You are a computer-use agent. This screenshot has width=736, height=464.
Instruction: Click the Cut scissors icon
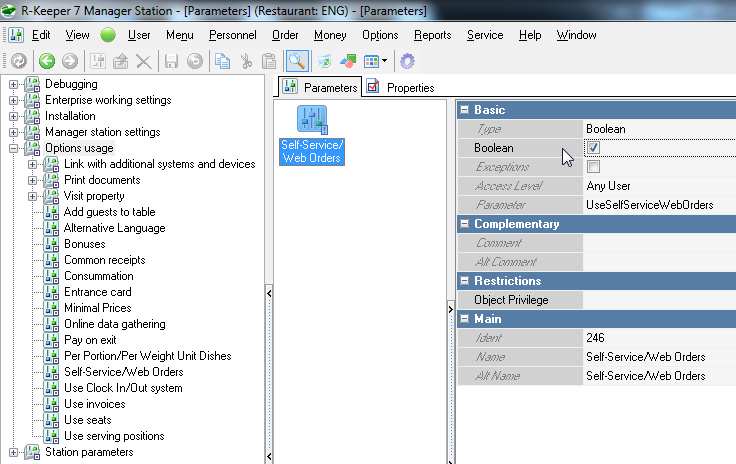pyautogui.click(x=246, y=61)
